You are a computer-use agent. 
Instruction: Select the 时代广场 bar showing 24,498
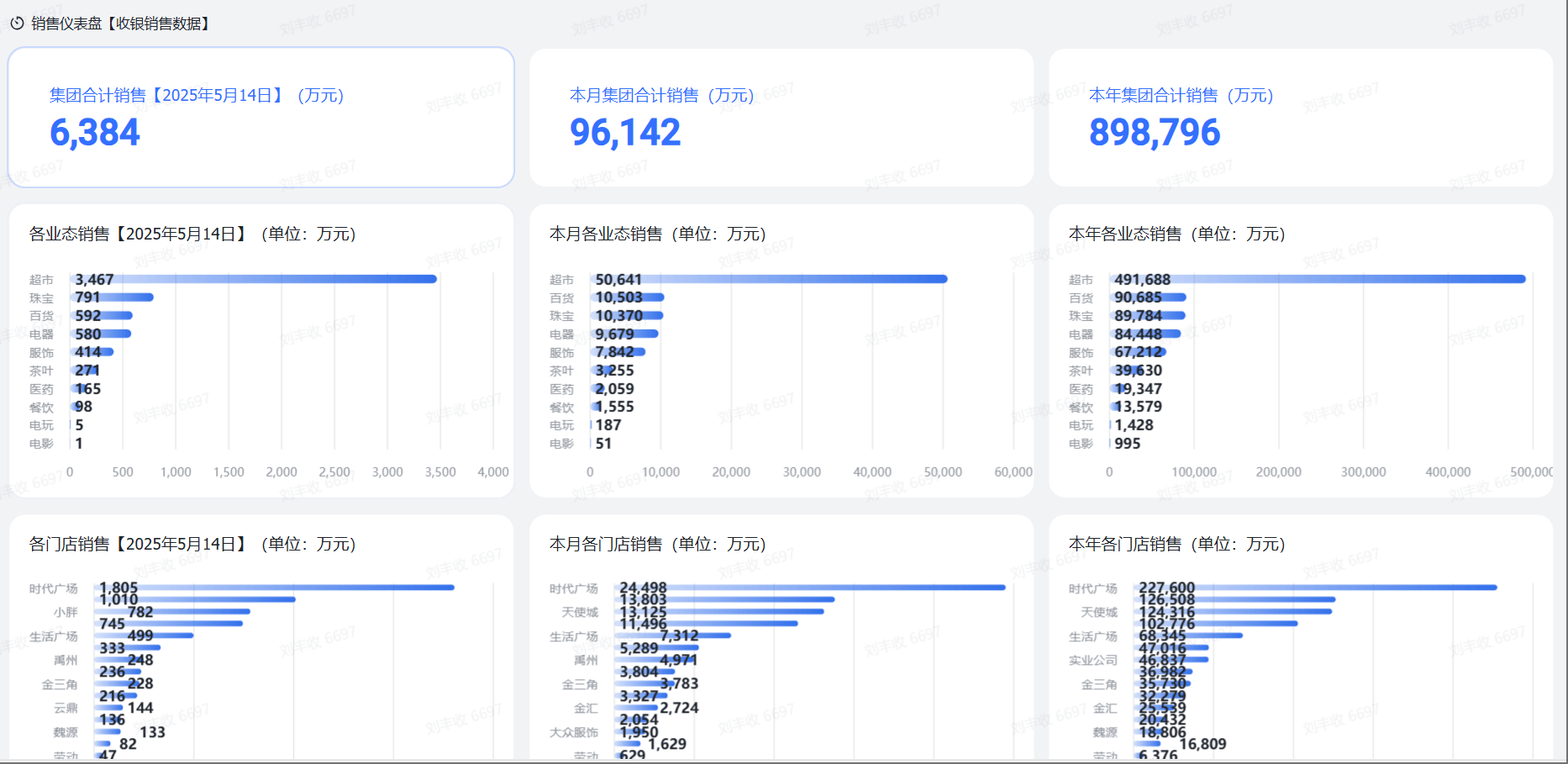(810, 587)
